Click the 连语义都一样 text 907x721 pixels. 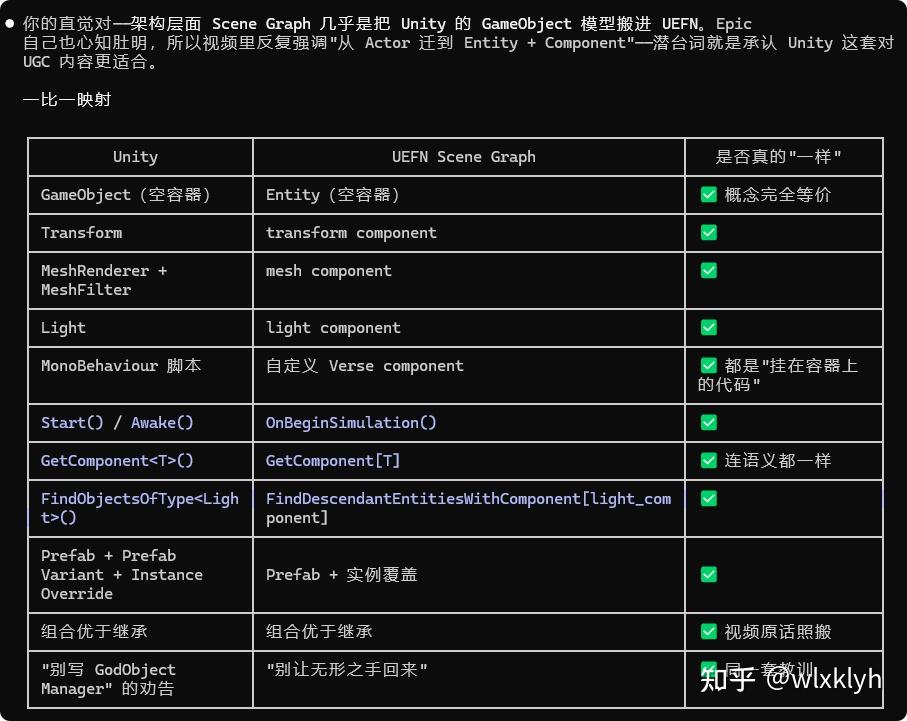[777, 460]
